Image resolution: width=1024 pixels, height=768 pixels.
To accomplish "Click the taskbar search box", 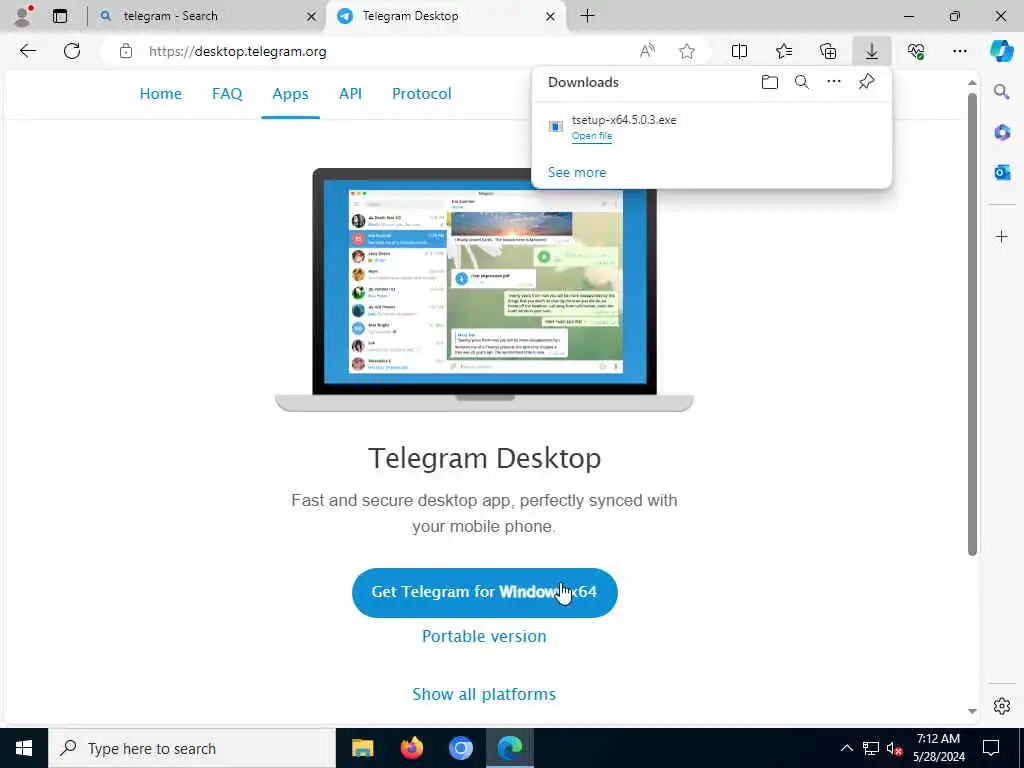I will (191, 748).
